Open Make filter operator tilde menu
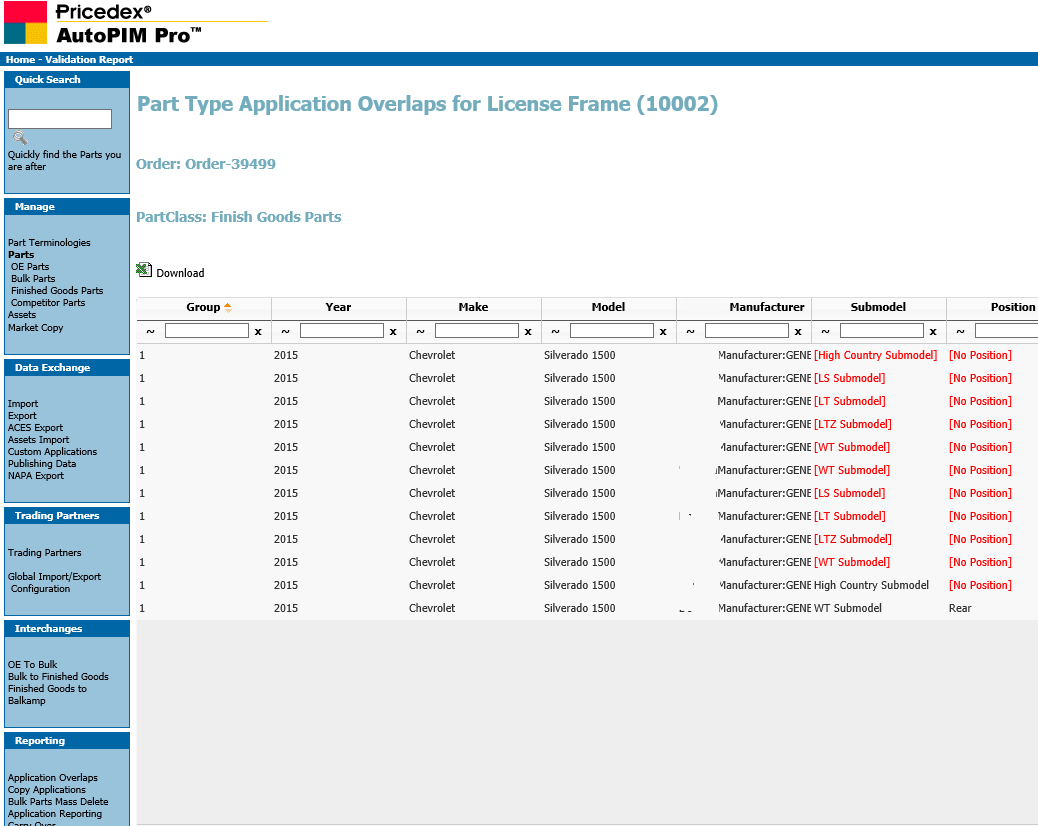The width and height of the screenshot is (1038, 826). pyautogui.click(x=420, y=331)
